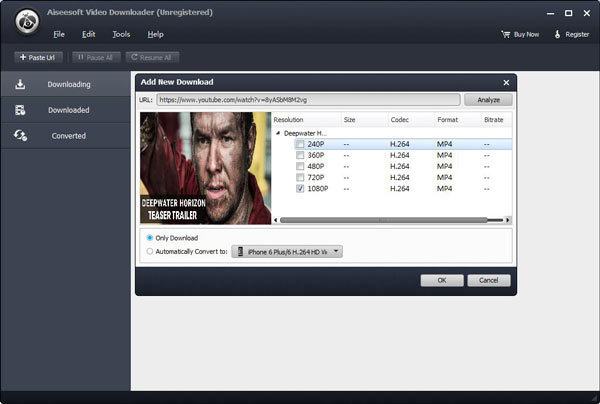Close the Add New Download dialog
Image resolution: width=600 pixels, height=404 pixels.
506,83
